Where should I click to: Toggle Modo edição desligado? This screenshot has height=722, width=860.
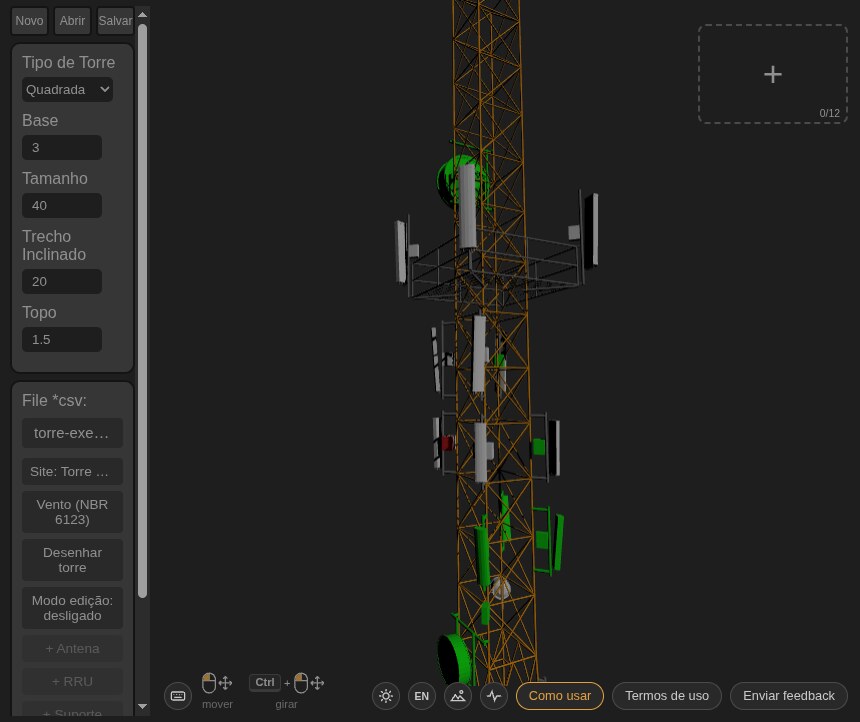tap(72, 608)
